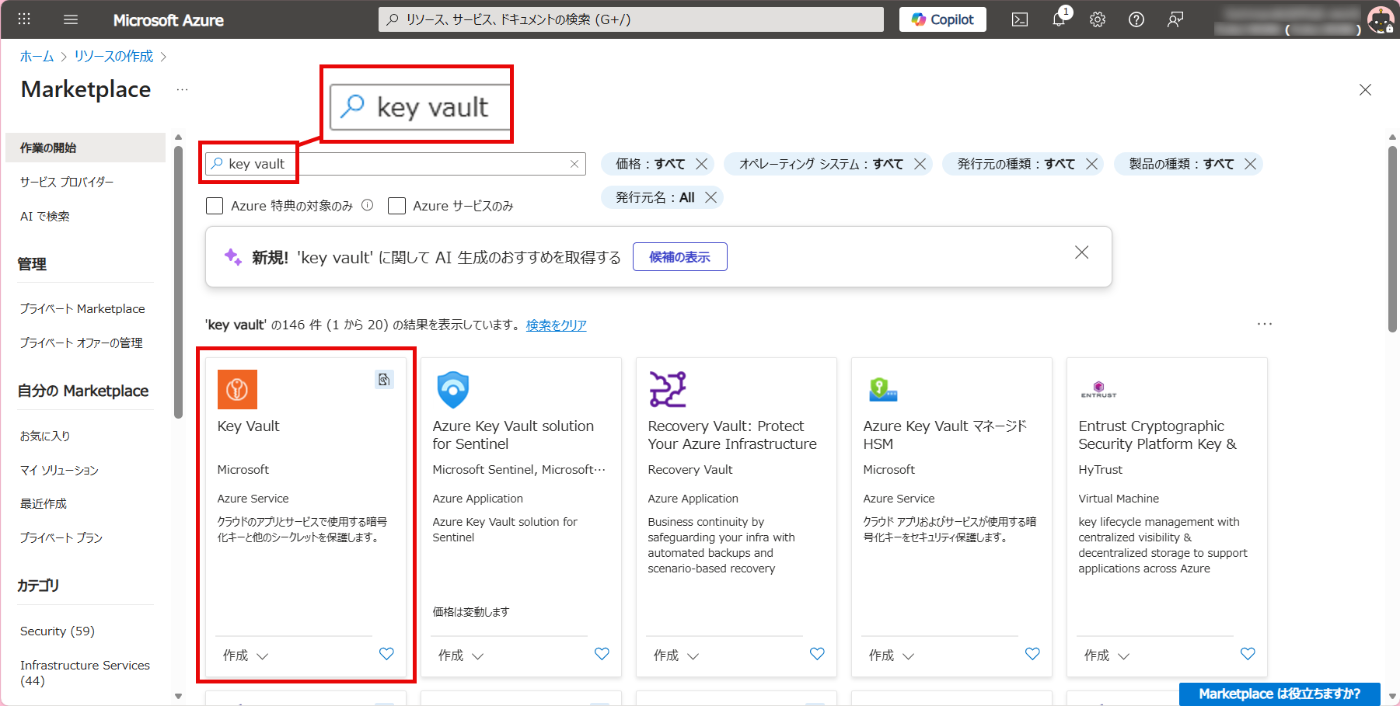1400x706 pixels.
Task: Enable Azure サービスのみ checkbox
Action: pos(396,206)
